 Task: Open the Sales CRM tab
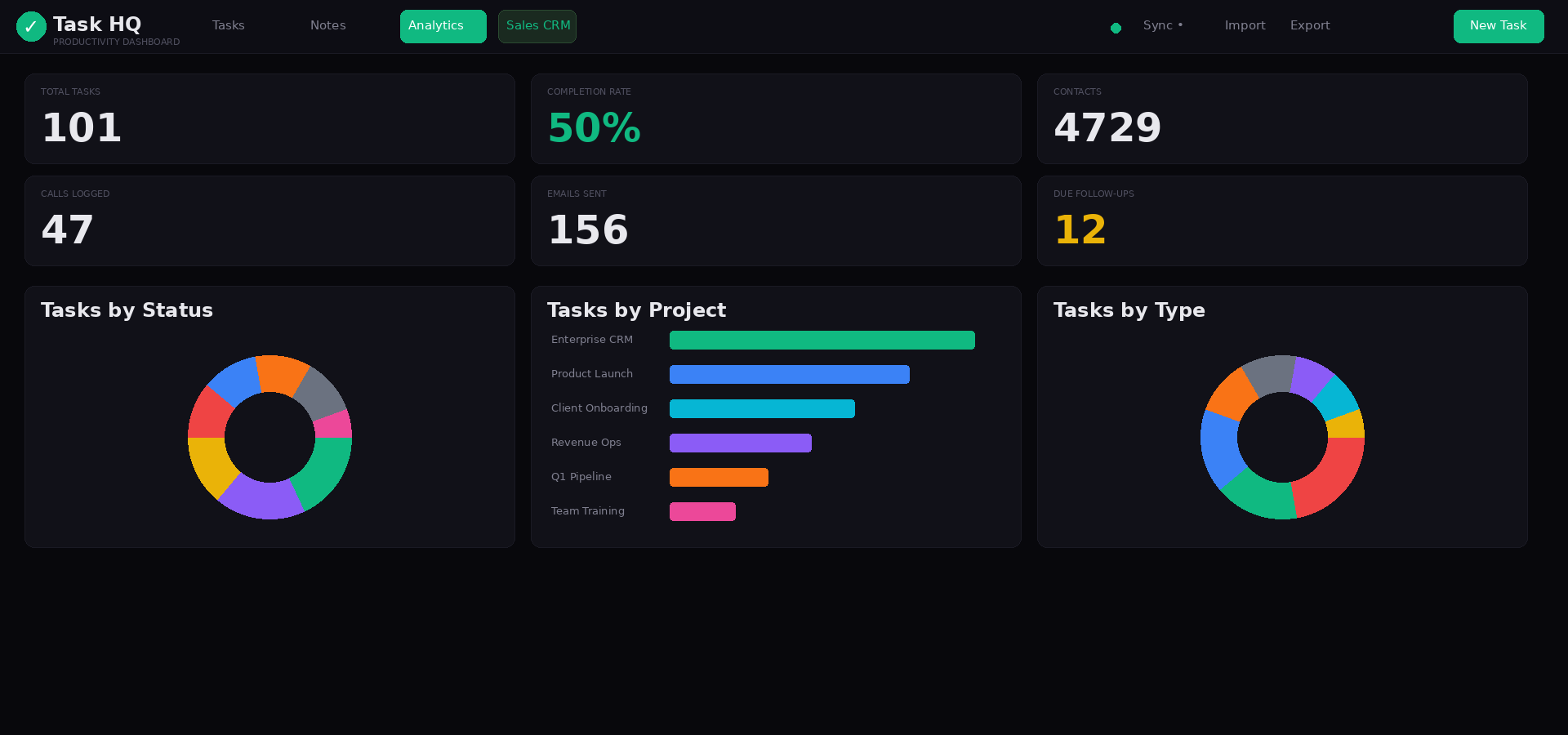[537, 26]
